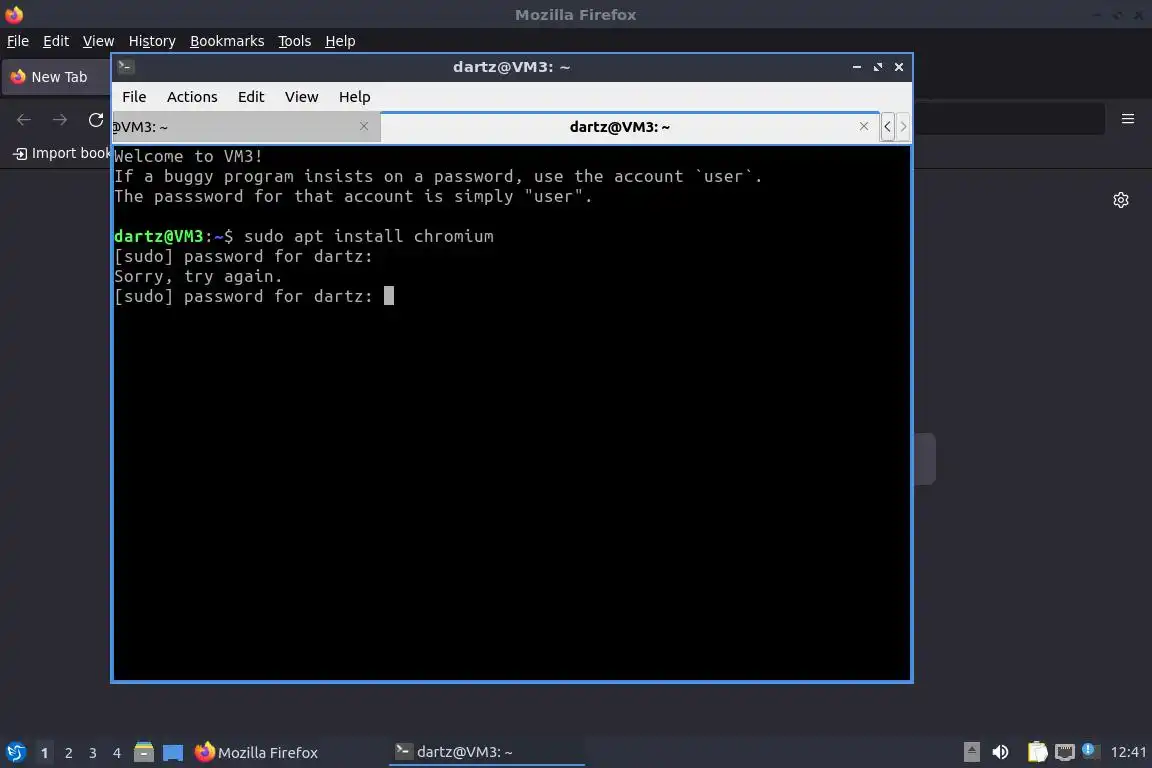Open the terminal Edit menu
The image size is (1152, 768).
click(x=251, y=97)
